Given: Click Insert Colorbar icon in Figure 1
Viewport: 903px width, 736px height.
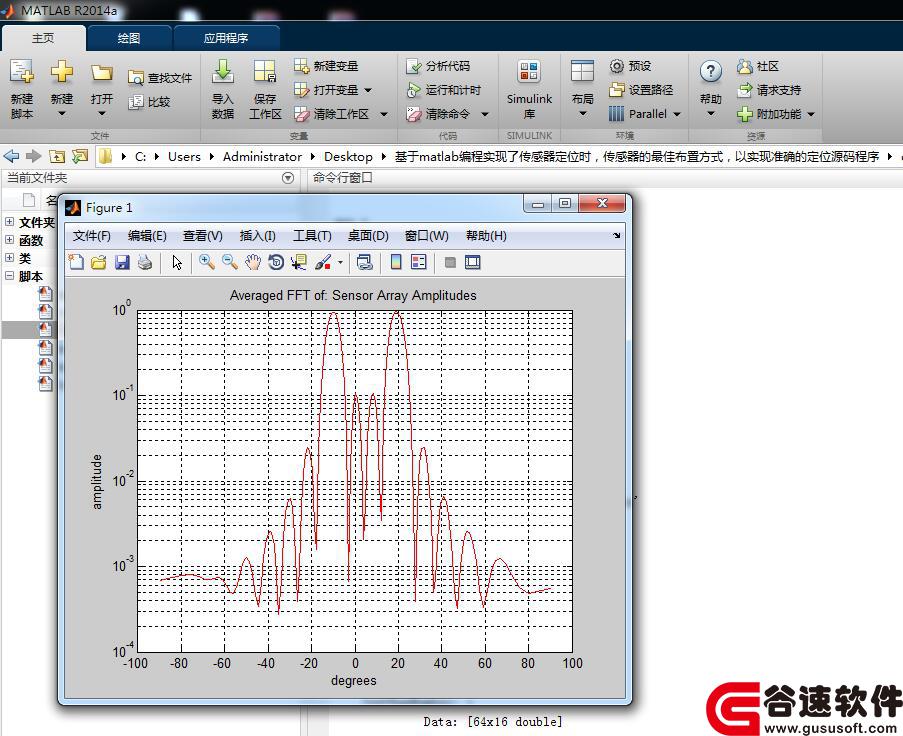Looking at the screenshot, I should [x=396, y=262].
